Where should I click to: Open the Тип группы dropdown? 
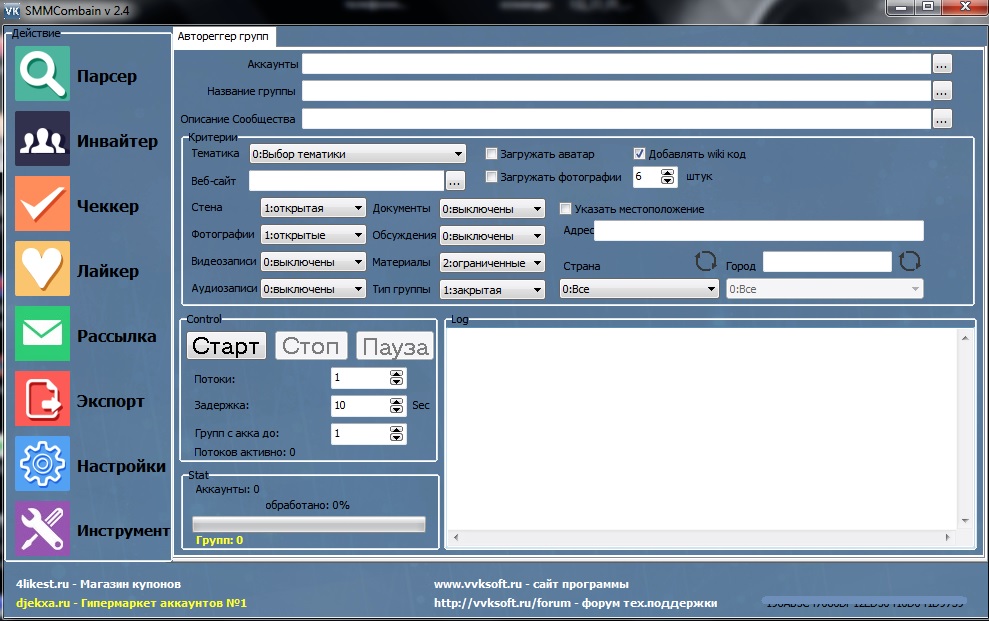492,289
